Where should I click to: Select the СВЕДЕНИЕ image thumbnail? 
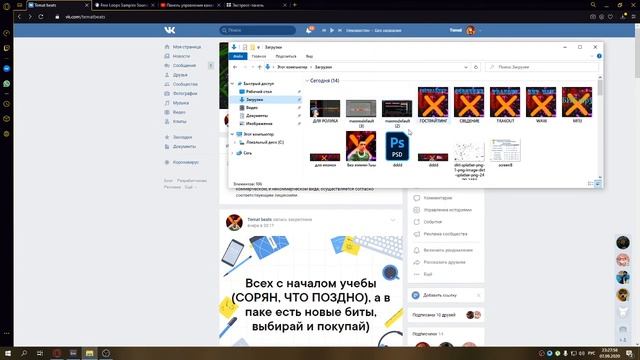469,102
